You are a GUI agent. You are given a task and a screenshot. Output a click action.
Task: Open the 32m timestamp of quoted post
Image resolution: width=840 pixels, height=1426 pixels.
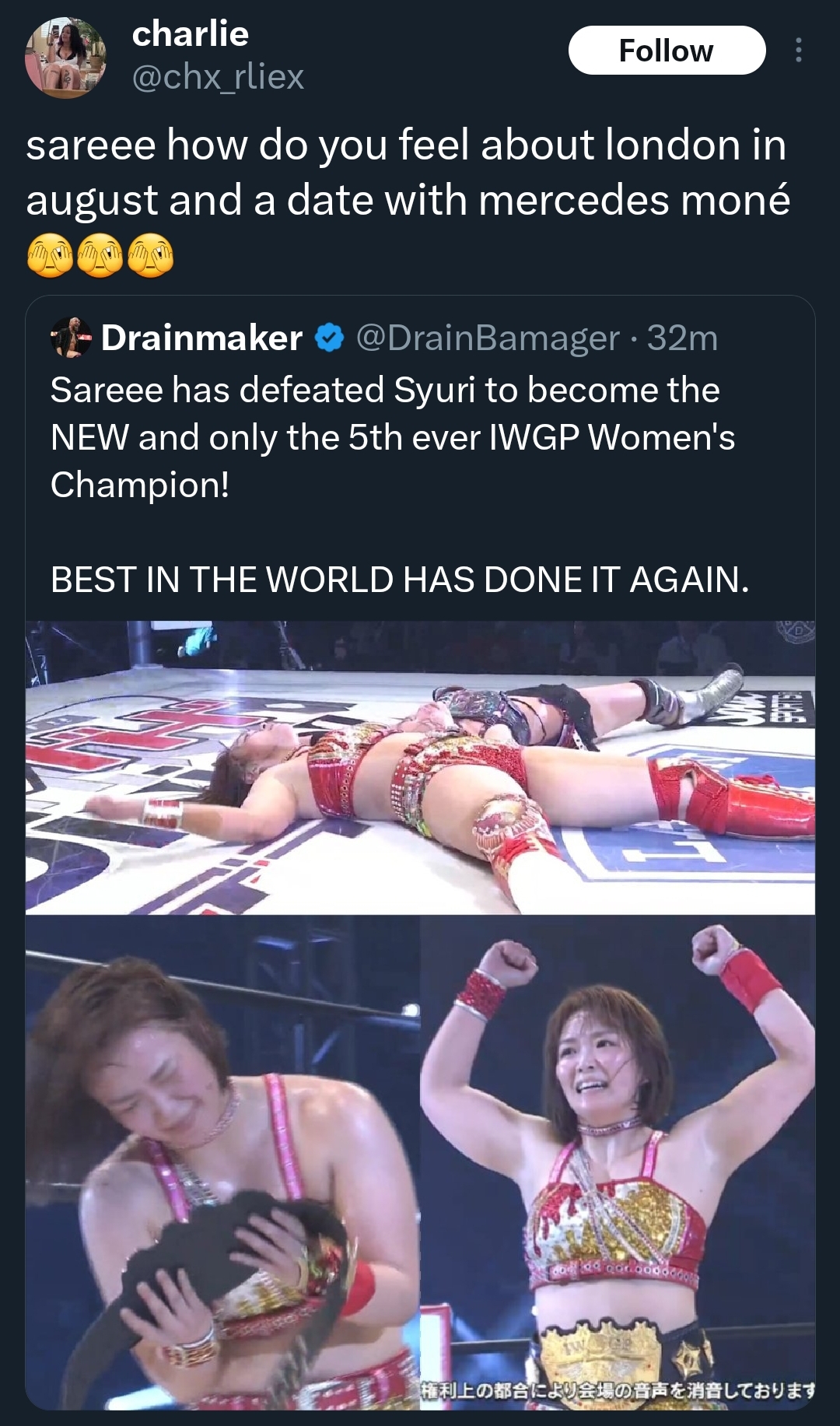coord(682,338)
